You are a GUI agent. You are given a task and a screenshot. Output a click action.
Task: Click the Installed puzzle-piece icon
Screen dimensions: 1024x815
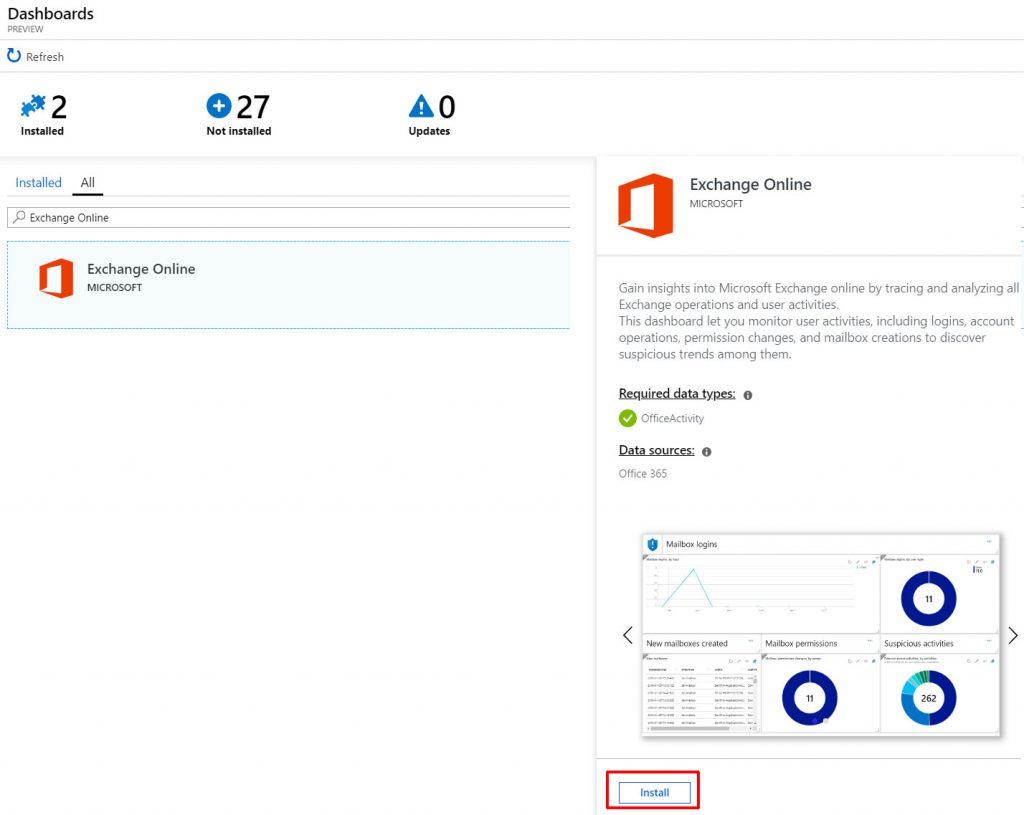(x=33, y=106)
